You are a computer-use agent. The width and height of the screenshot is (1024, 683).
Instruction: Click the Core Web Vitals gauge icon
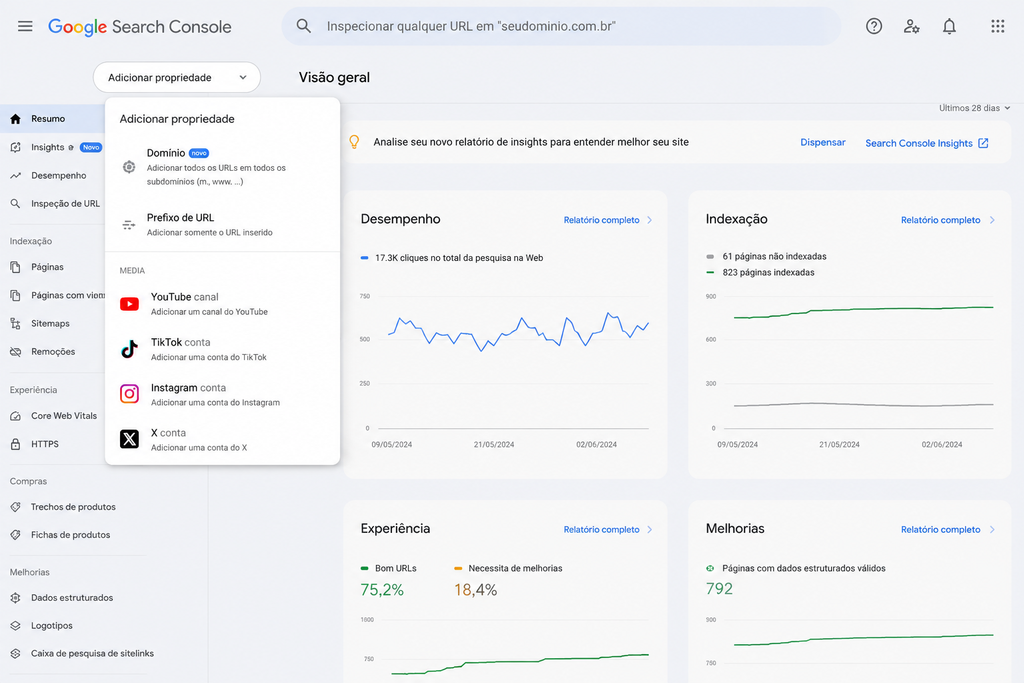point(16,416)
